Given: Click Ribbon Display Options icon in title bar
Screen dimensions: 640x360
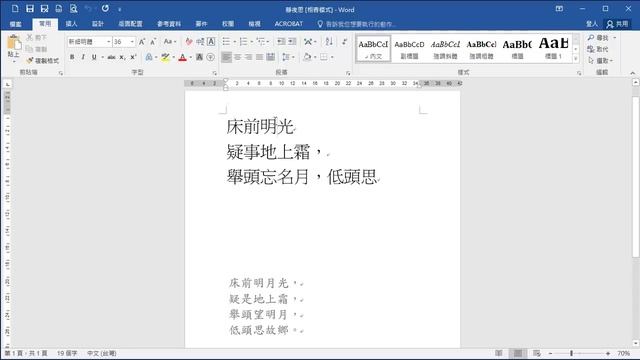Looking at the screenshot, I should click(x=559, y=9).
